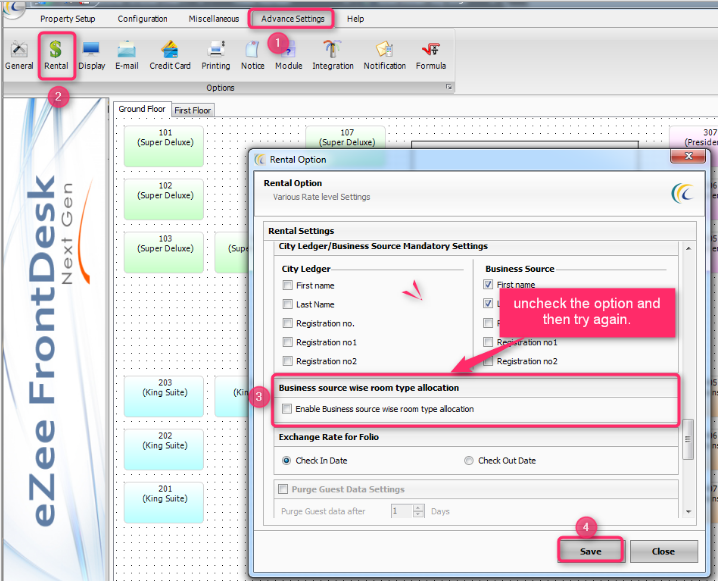This screenshot has width=718, height=584.
Task: Open Notice settings icon
Action: coord(253,55)
